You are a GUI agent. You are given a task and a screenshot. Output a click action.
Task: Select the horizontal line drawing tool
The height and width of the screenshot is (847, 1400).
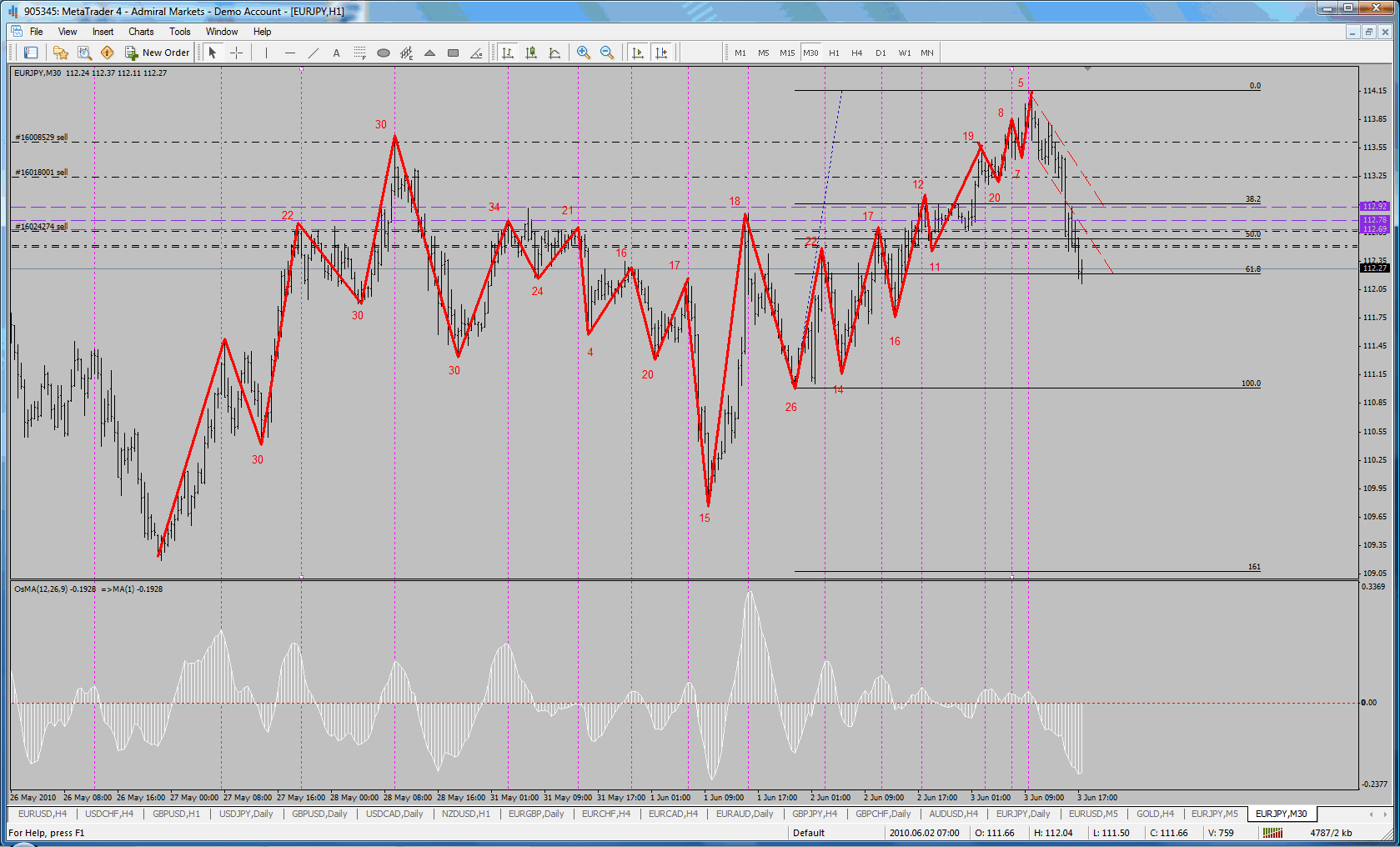tap(289, 53)
